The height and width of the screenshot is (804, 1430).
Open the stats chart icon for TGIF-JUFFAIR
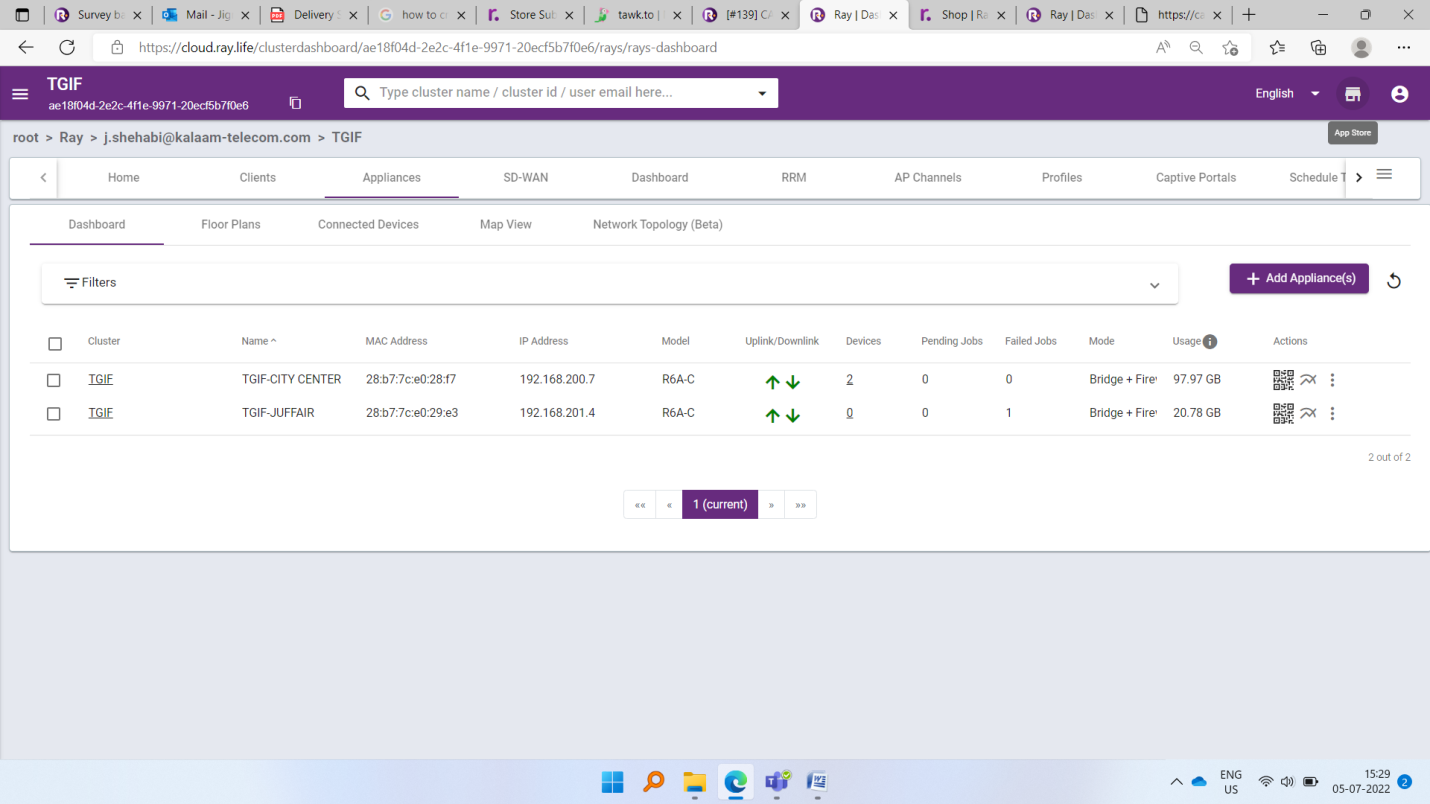click(x=1308, y=413)
